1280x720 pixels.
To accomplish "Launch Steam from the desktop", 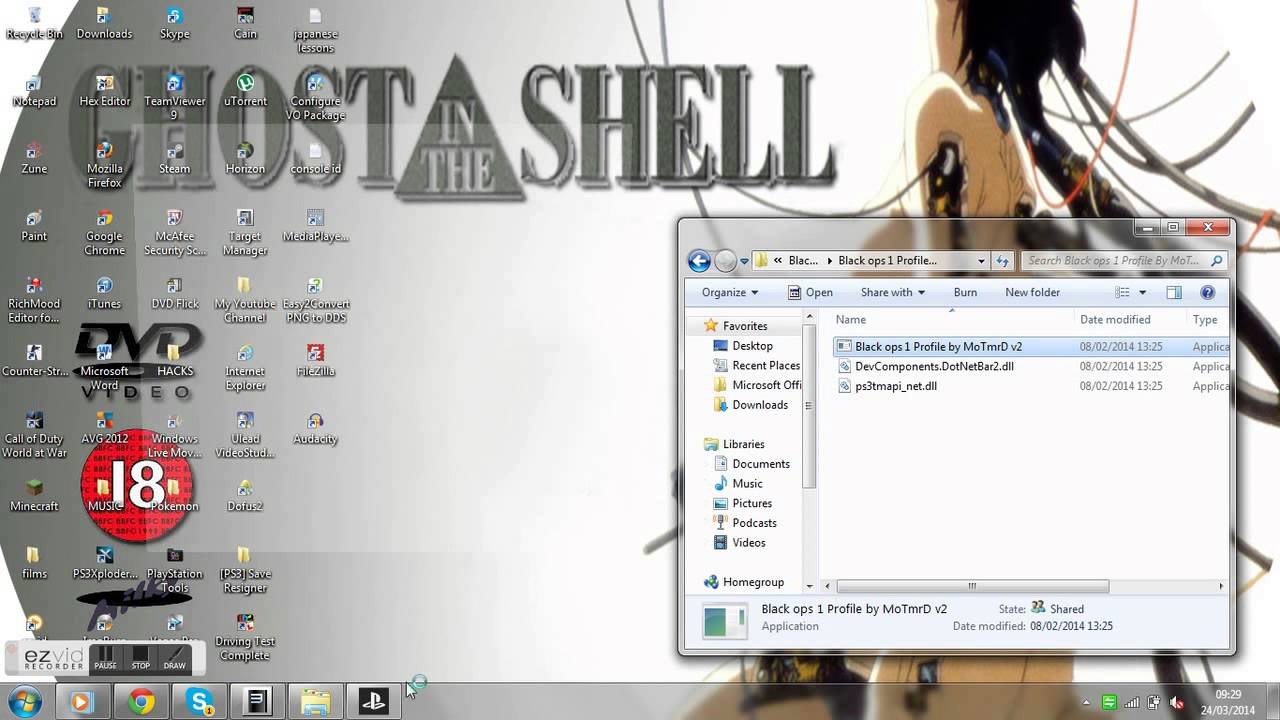I will pyautogui.click(x=174, y=158).
